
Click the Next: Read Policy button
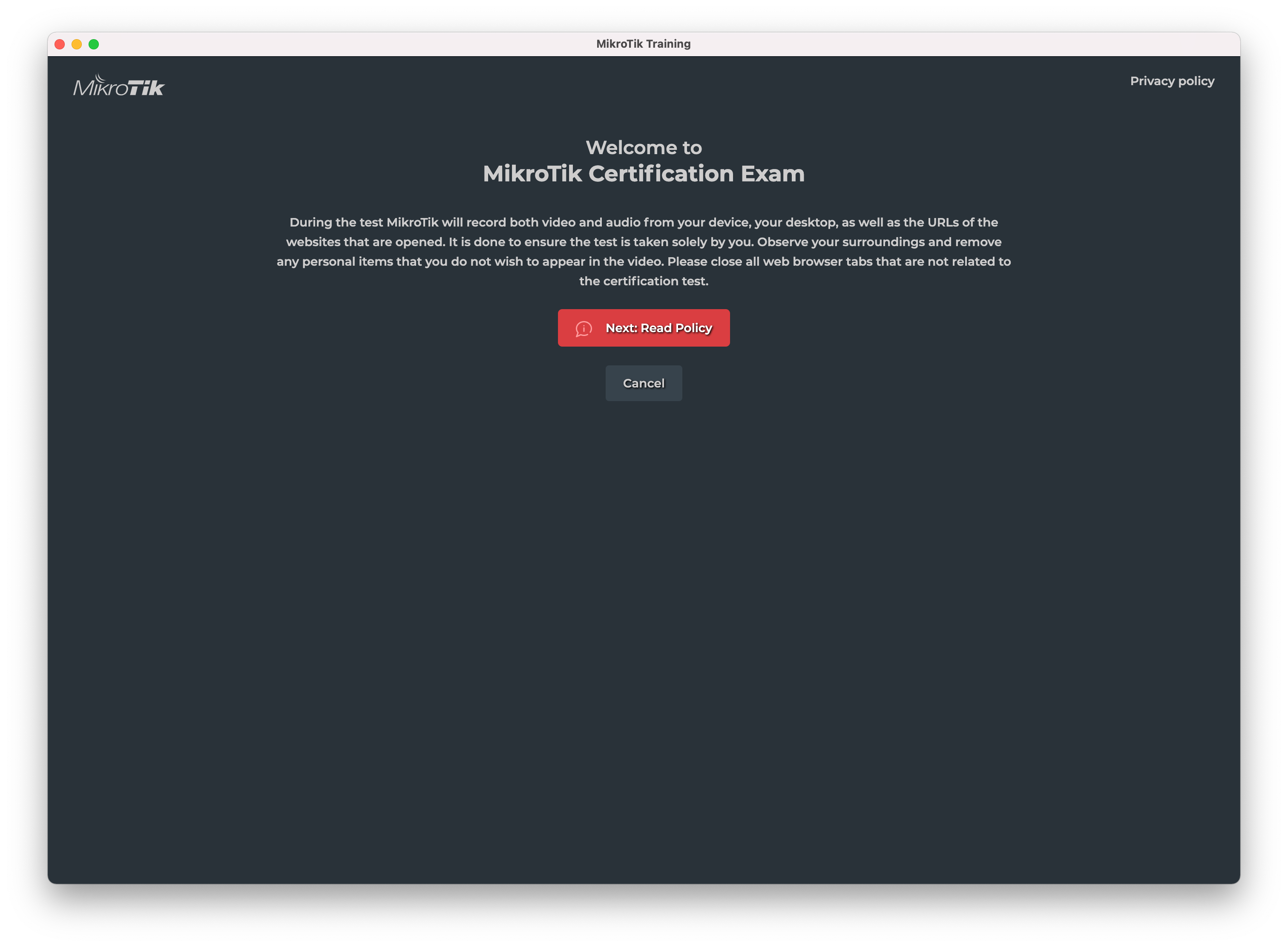click(644, 328)
